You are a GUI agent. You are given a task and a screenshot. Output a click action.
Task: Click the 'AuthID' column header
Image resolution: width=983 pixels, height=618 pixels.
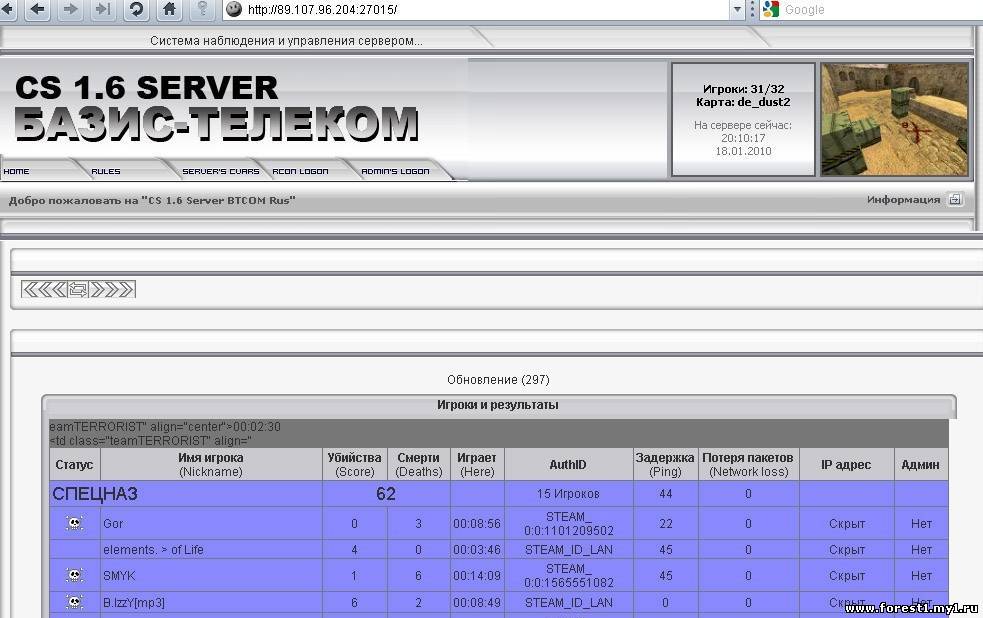(x=568, y=464)
